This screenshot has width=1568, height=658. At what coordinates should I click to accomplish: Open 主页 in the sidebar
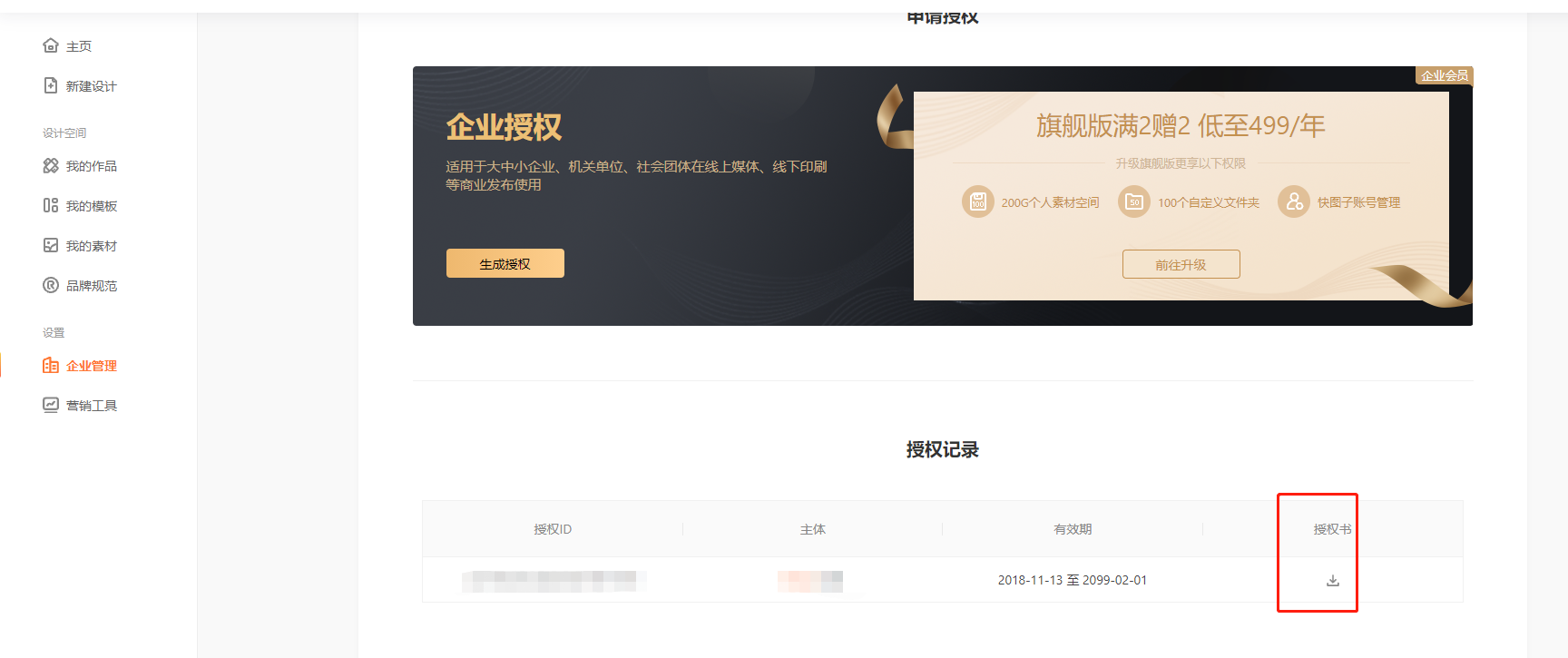(79, 46)
